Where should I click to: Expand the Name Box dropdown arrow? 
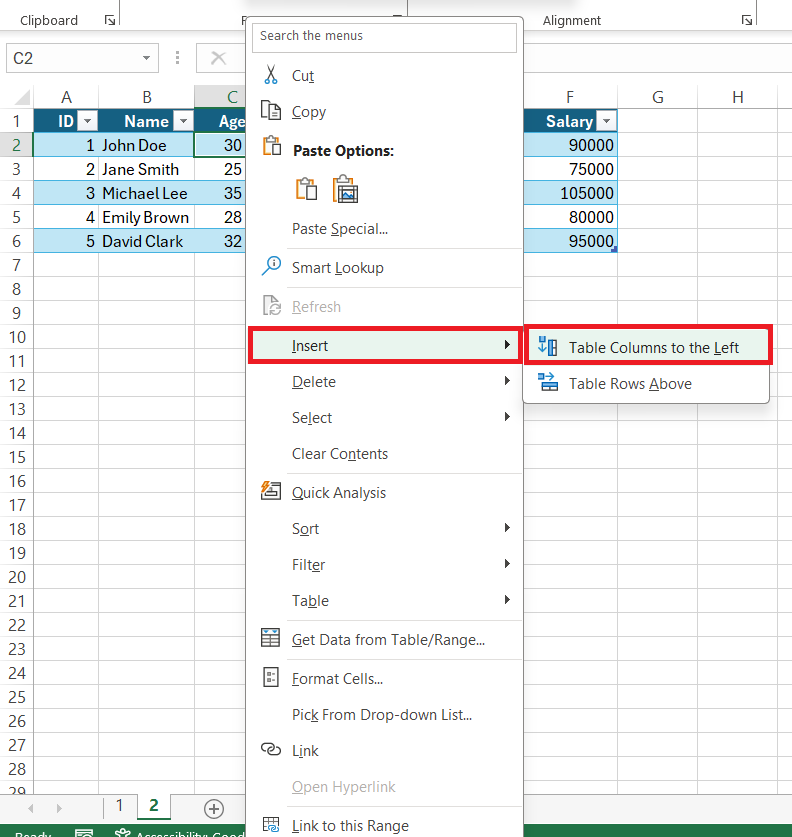click(x=147, y=58)
